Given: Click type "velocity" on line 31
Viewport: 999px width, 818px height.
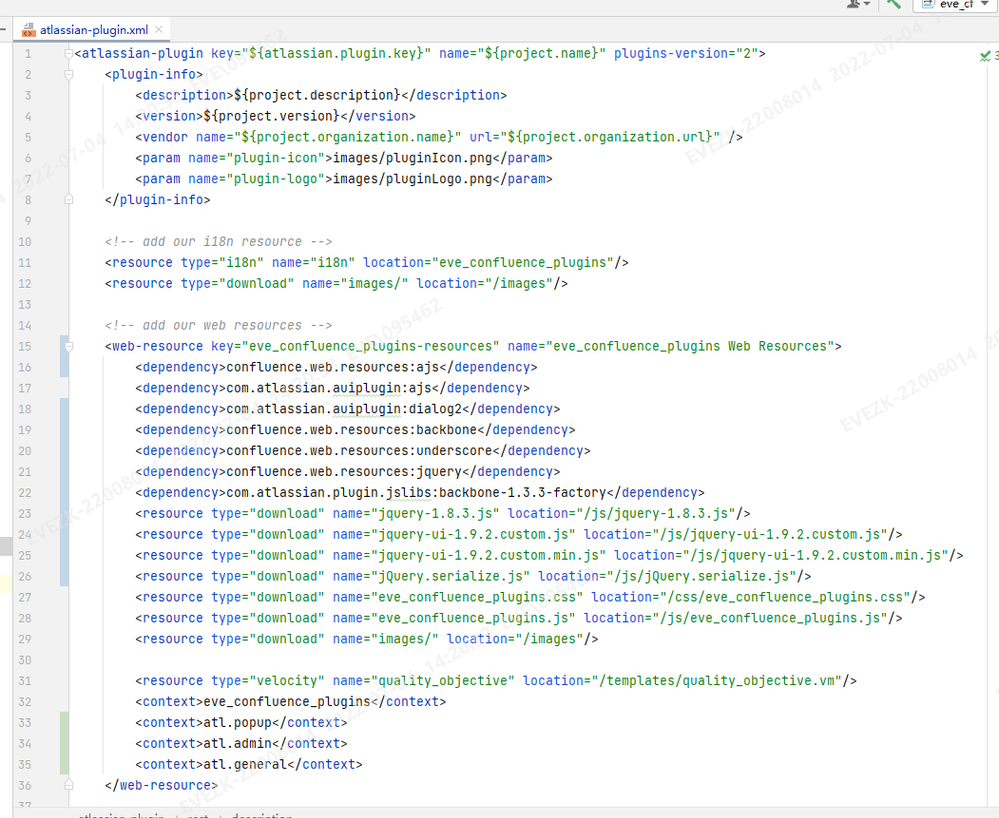Looking at the screenshot, I should tap(287, 681).
